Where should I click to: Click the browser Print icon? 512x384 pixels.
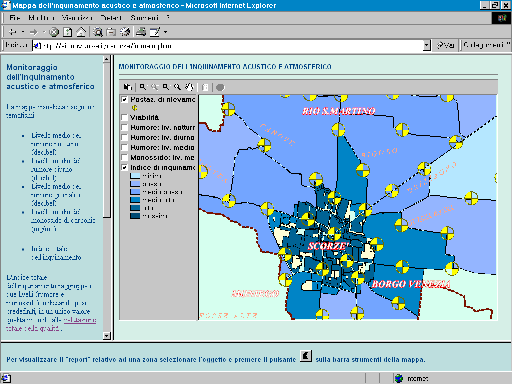(x=141, y=32)
